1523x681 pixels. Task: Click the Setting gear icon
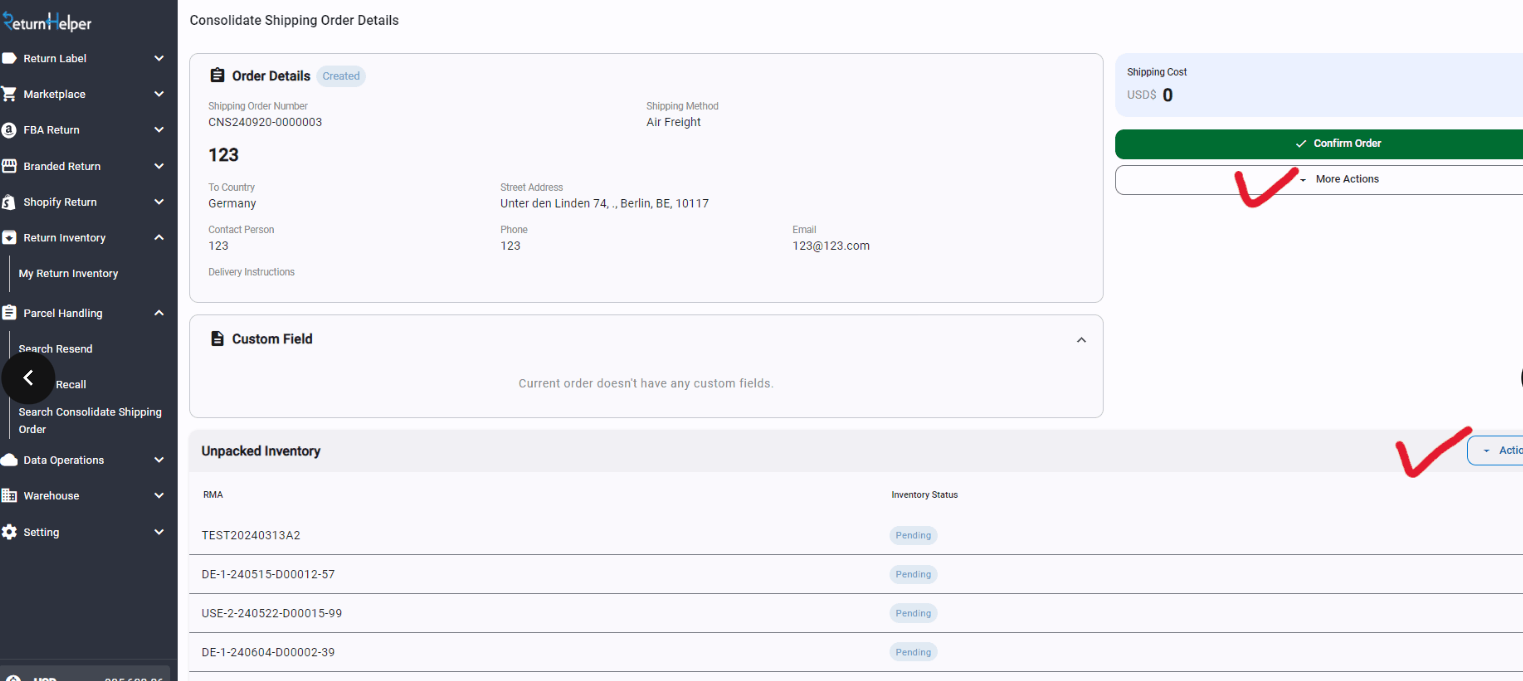pyautogui.click(x=10, y=532)
